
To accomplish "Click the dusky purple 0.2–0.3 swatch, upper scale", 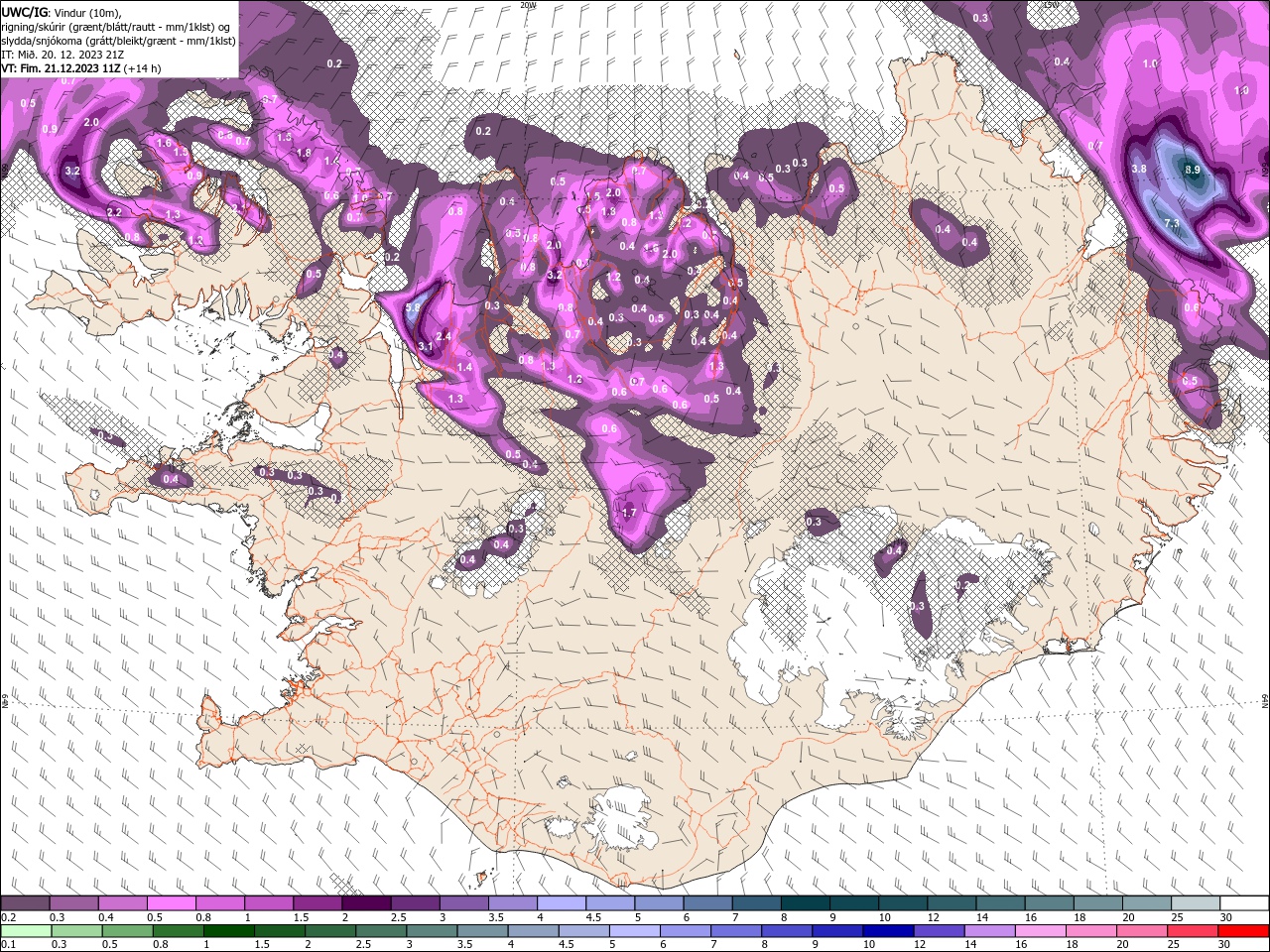I will tap(25, 903).
